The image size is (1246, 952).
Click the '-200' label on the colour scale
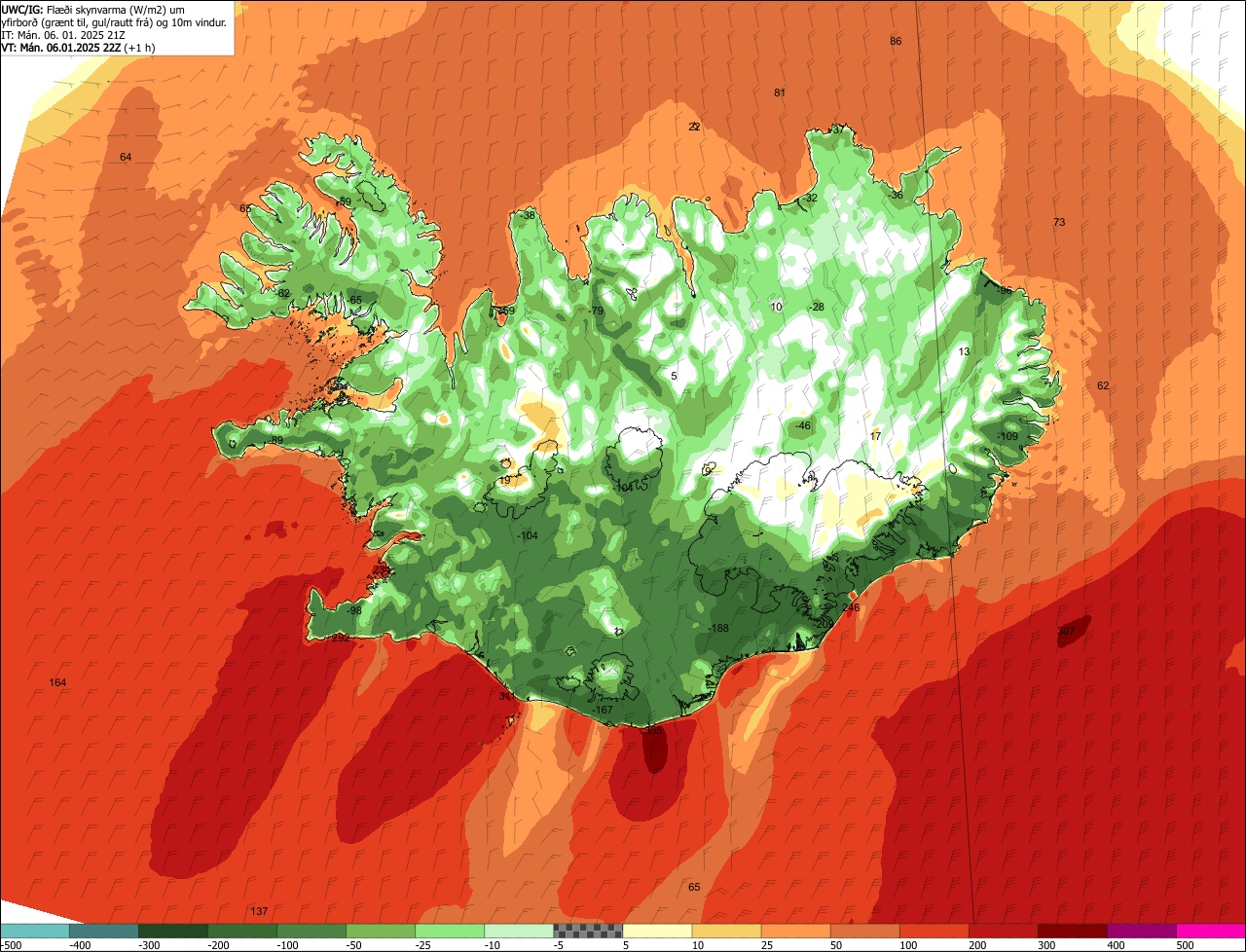218,944
